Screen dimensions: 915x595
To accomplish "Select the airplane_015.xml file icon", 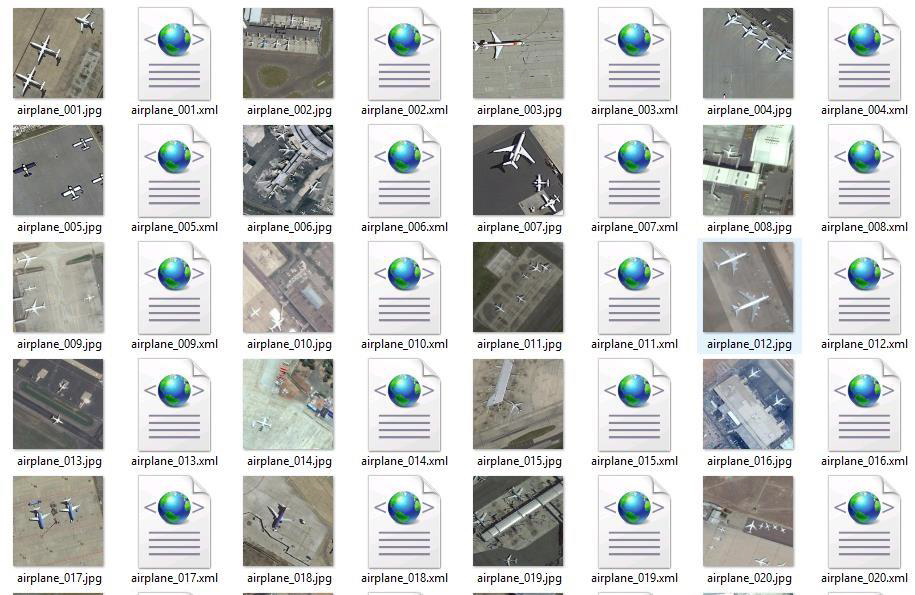I will pyautogui.click(x=634, y=405).
